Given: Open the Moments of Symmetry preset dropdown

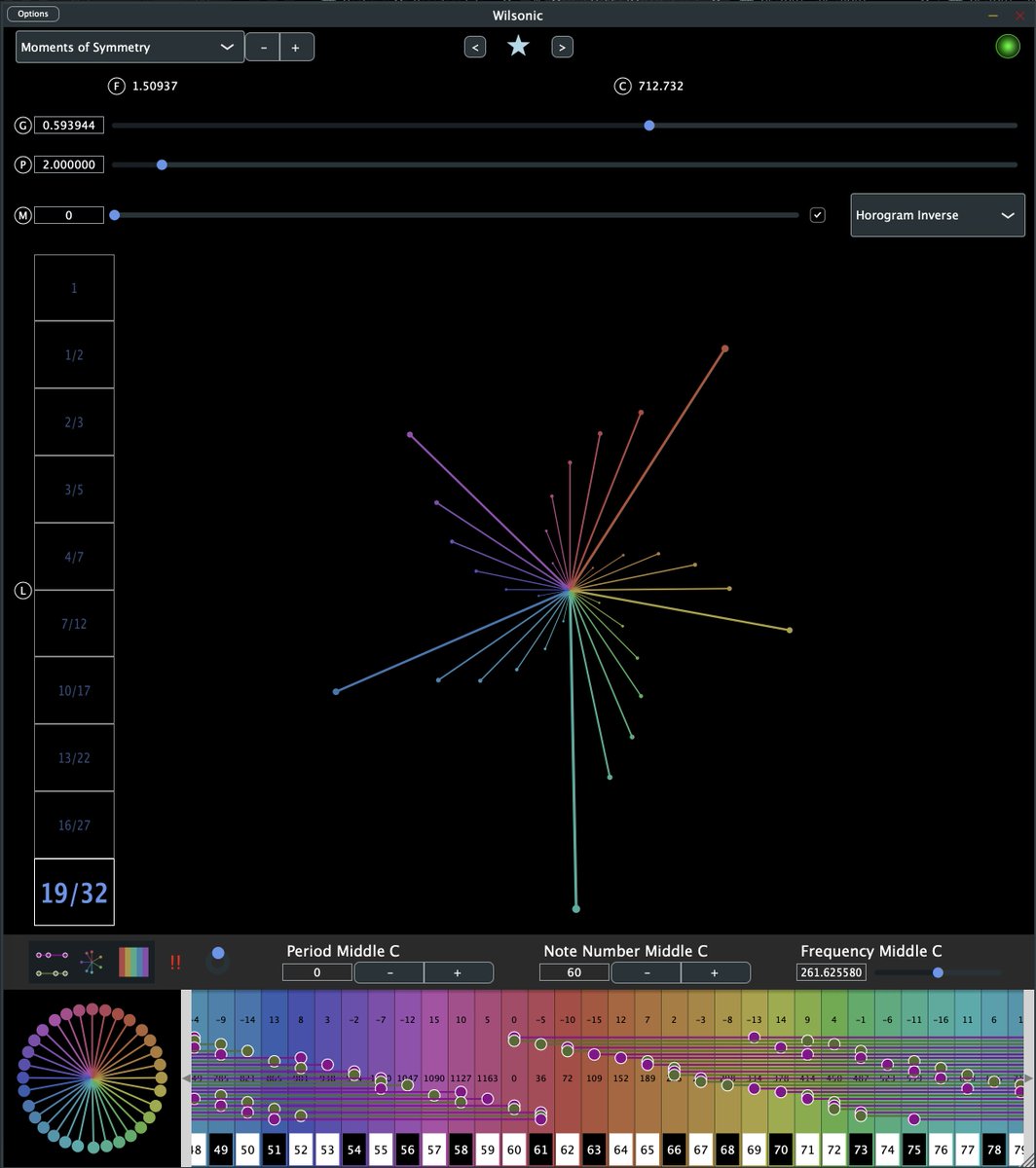Looking at the screenshot, I should pos(129,47).
